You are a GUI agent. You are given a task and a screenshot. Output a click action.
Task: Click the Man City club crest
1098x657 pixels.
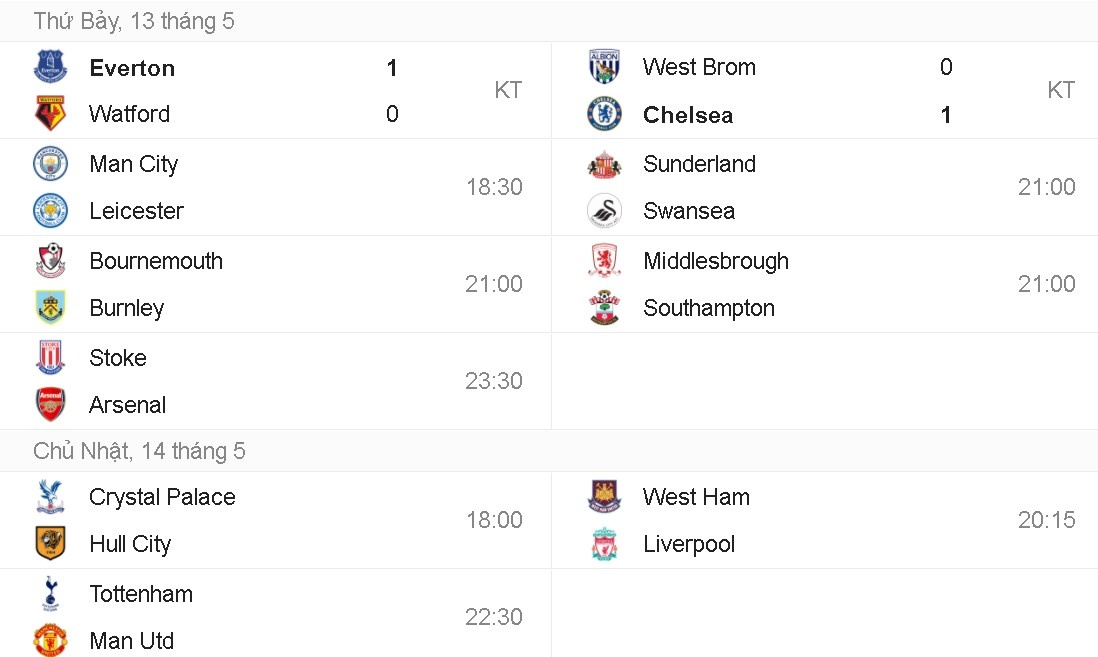coord(50,163)
